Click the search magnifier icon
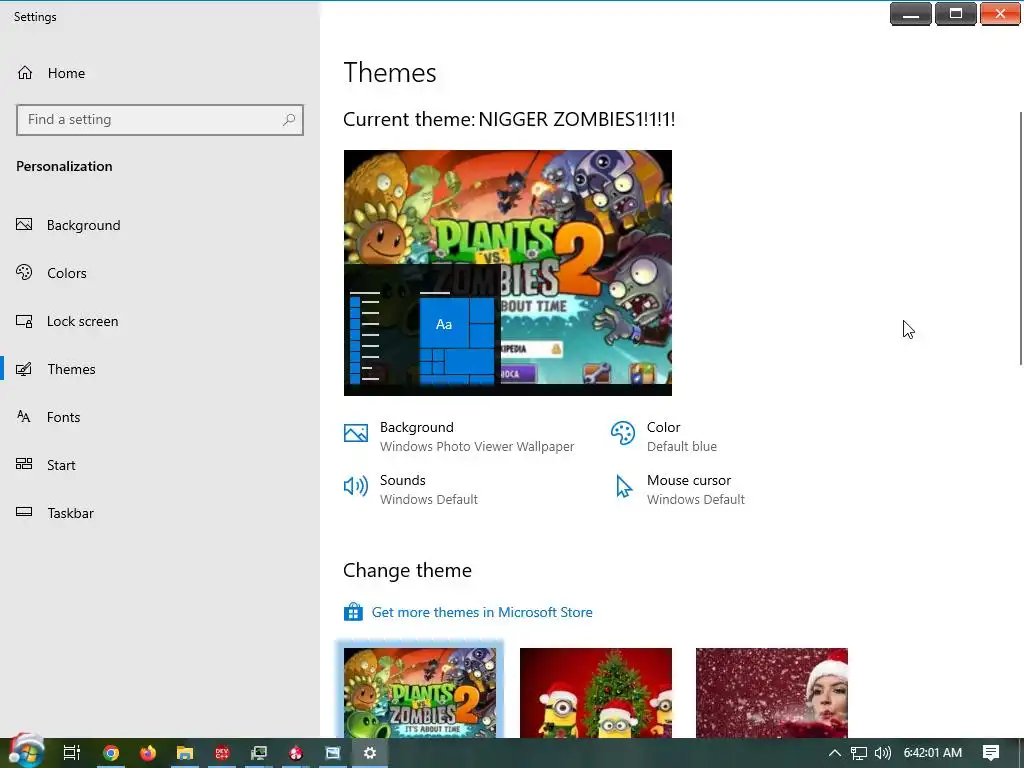 click(x=289, y=120)
